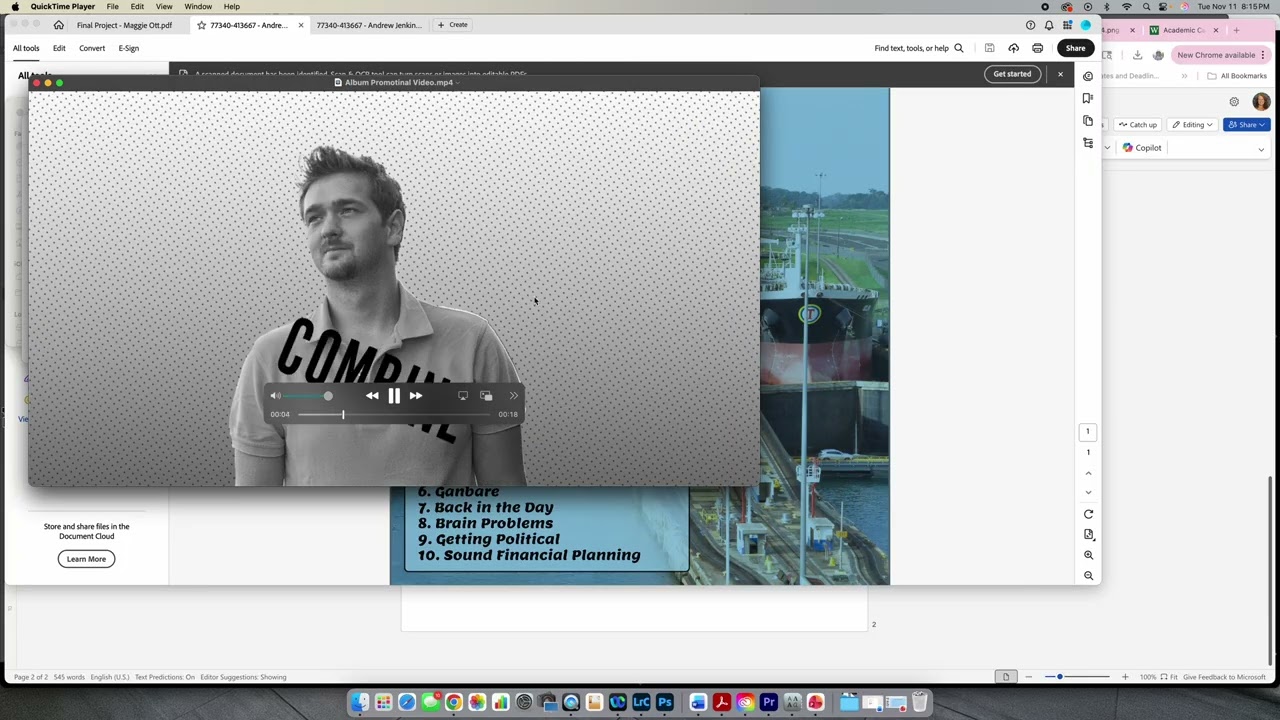Click the Acrobat Create button

coord(453,25)
